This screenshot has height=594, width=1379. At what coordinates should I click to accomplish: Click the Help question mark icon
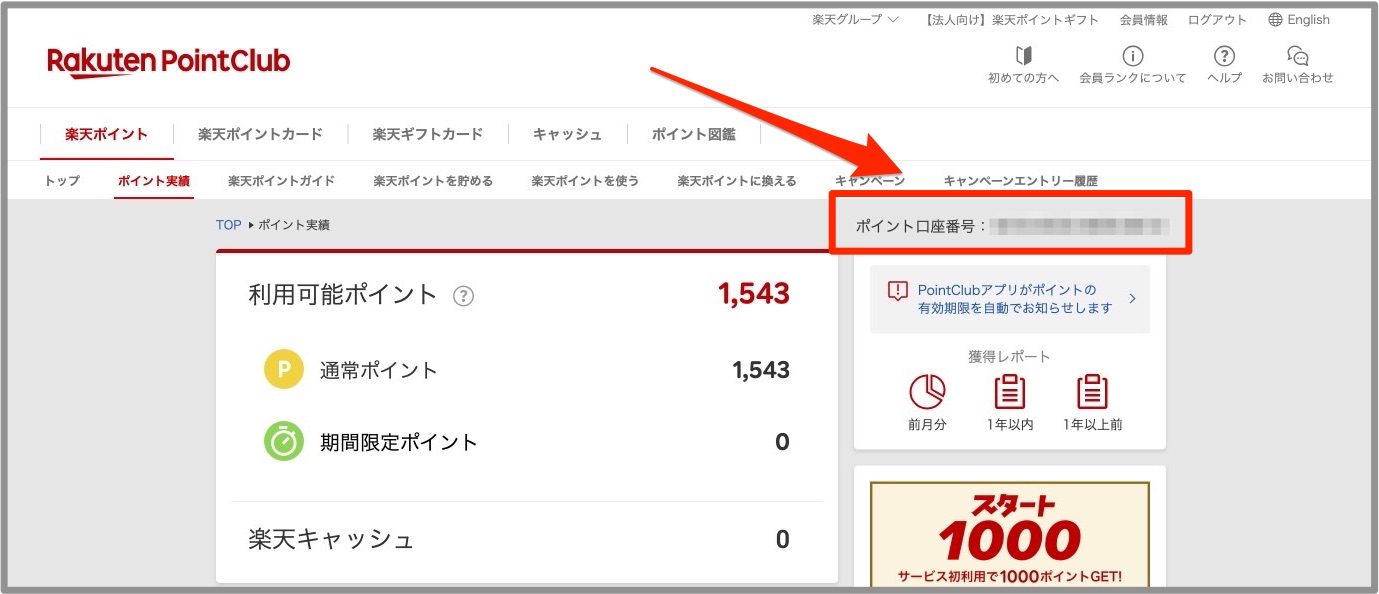1224,56
